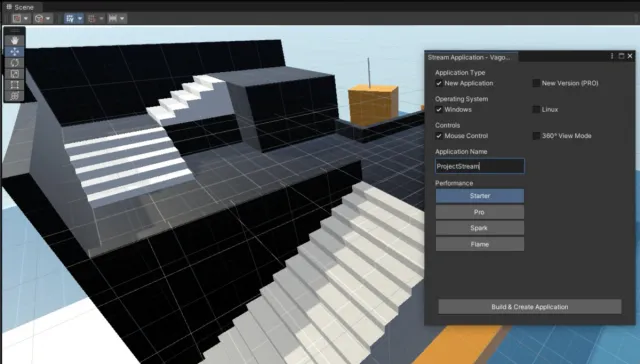Select the Starter performance option
Viewport: 640px width, 364px height.
pyautogui.click(x=480, y=196)
